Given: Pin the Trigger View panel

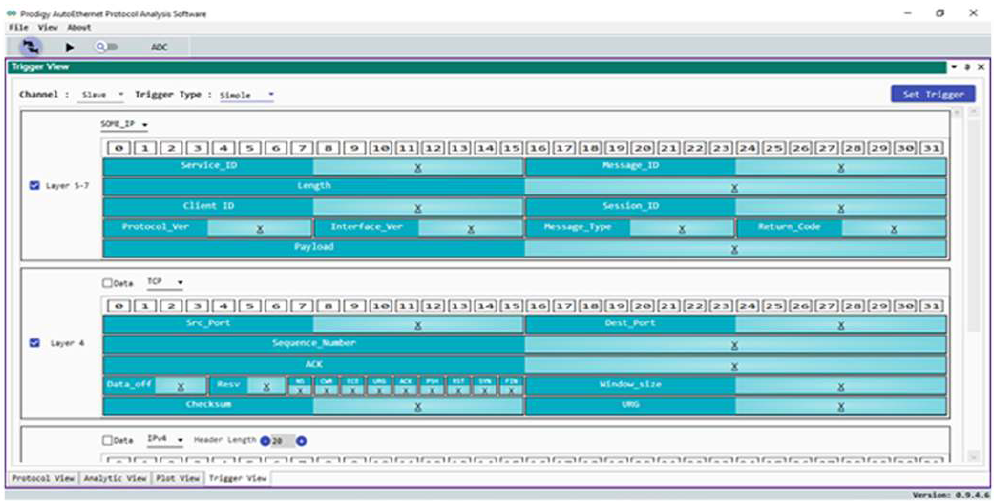Looking at the screenshot, I should tap(967, 67).
